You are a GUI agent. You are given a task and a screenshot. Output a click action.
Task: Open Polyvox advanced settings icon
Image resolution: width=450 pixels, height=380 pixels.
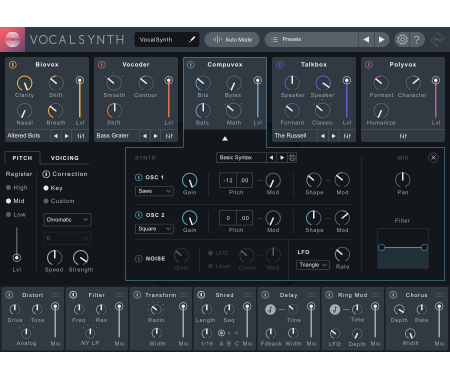pyautogui.click(x=403, y=136)
